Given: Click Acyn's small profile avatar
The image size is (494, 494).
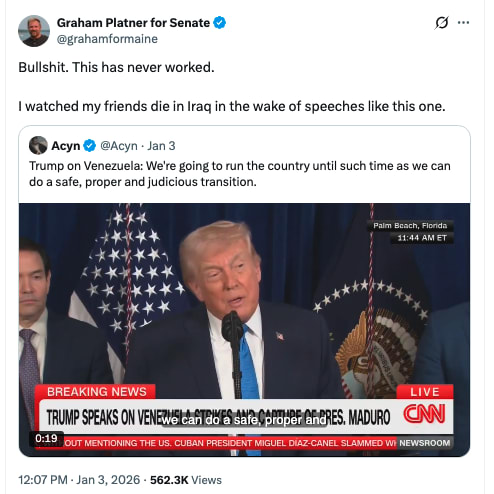Looking at the screenshot, I should tap(38, 145).
